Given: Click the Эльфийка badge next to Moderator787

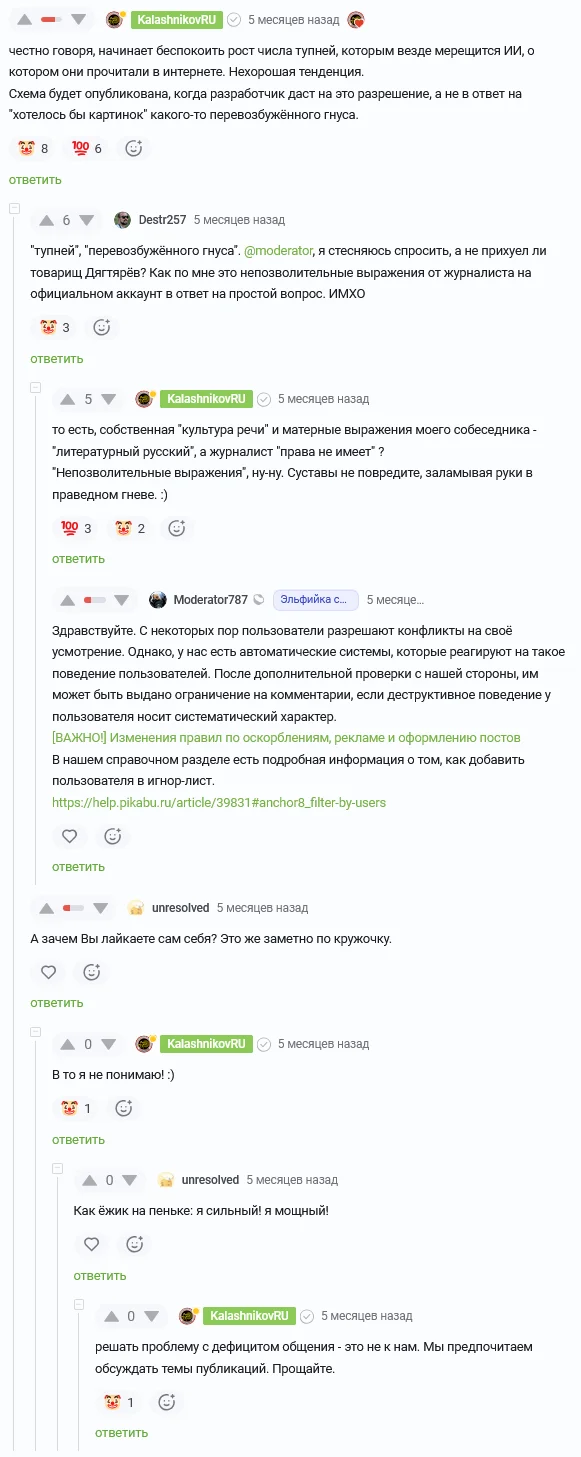Looking at the screenshot, I should click(315, 600).
